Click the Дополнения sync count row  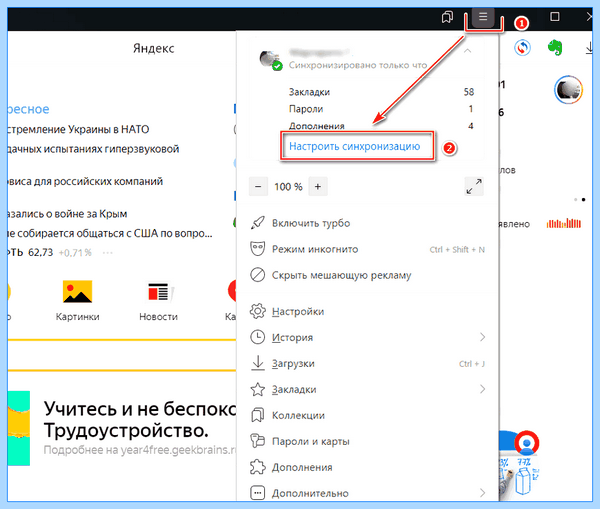(x=381, y=126)
